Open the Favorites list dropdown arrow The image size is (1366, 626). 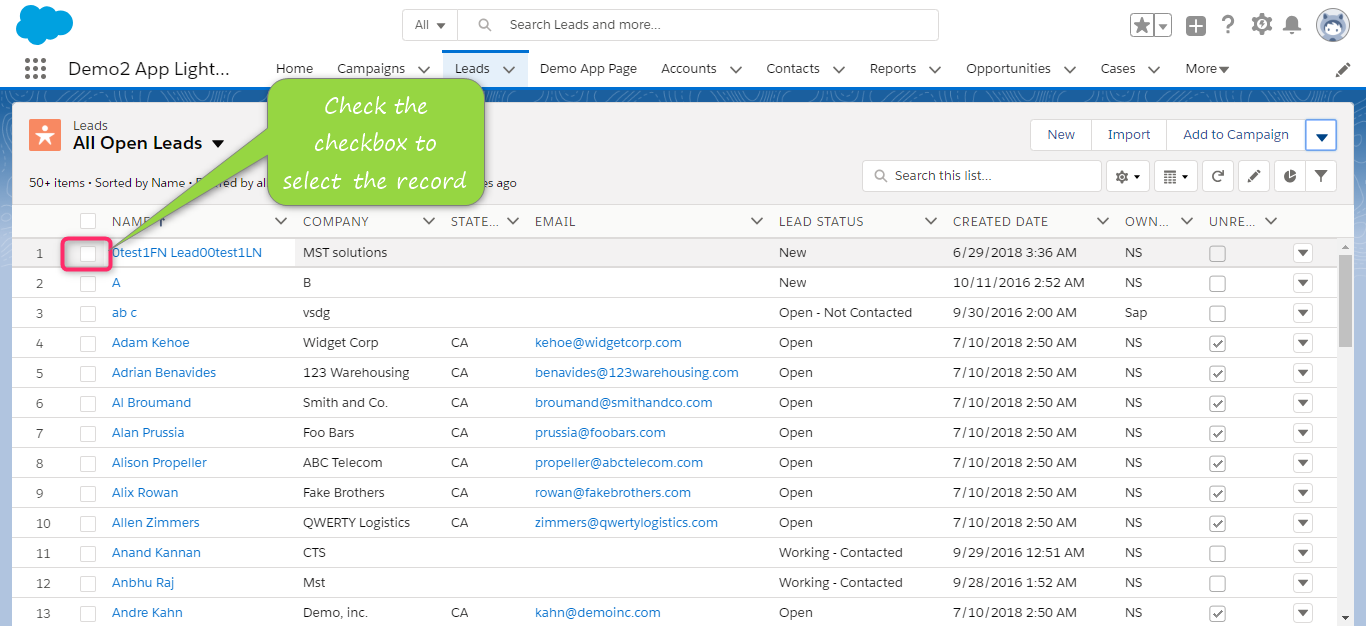point(1164,25)
